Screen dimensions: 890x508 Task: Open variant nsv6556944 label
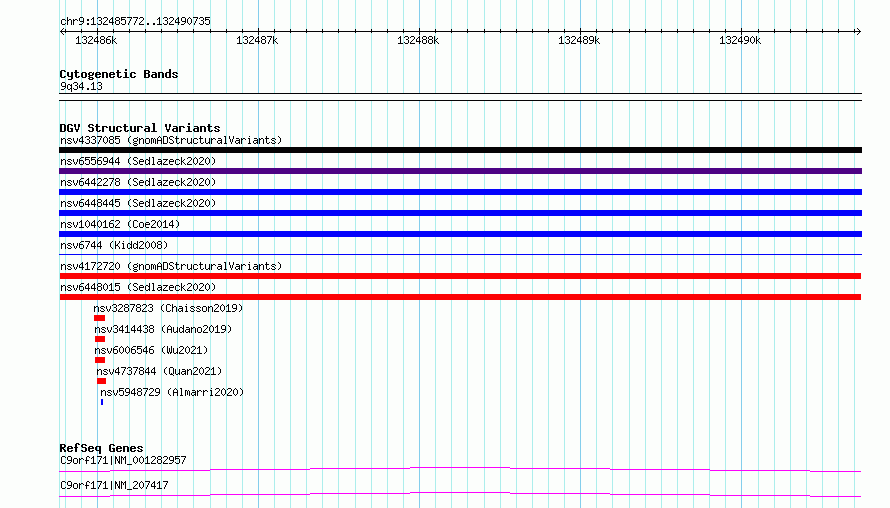click(138, 161)
